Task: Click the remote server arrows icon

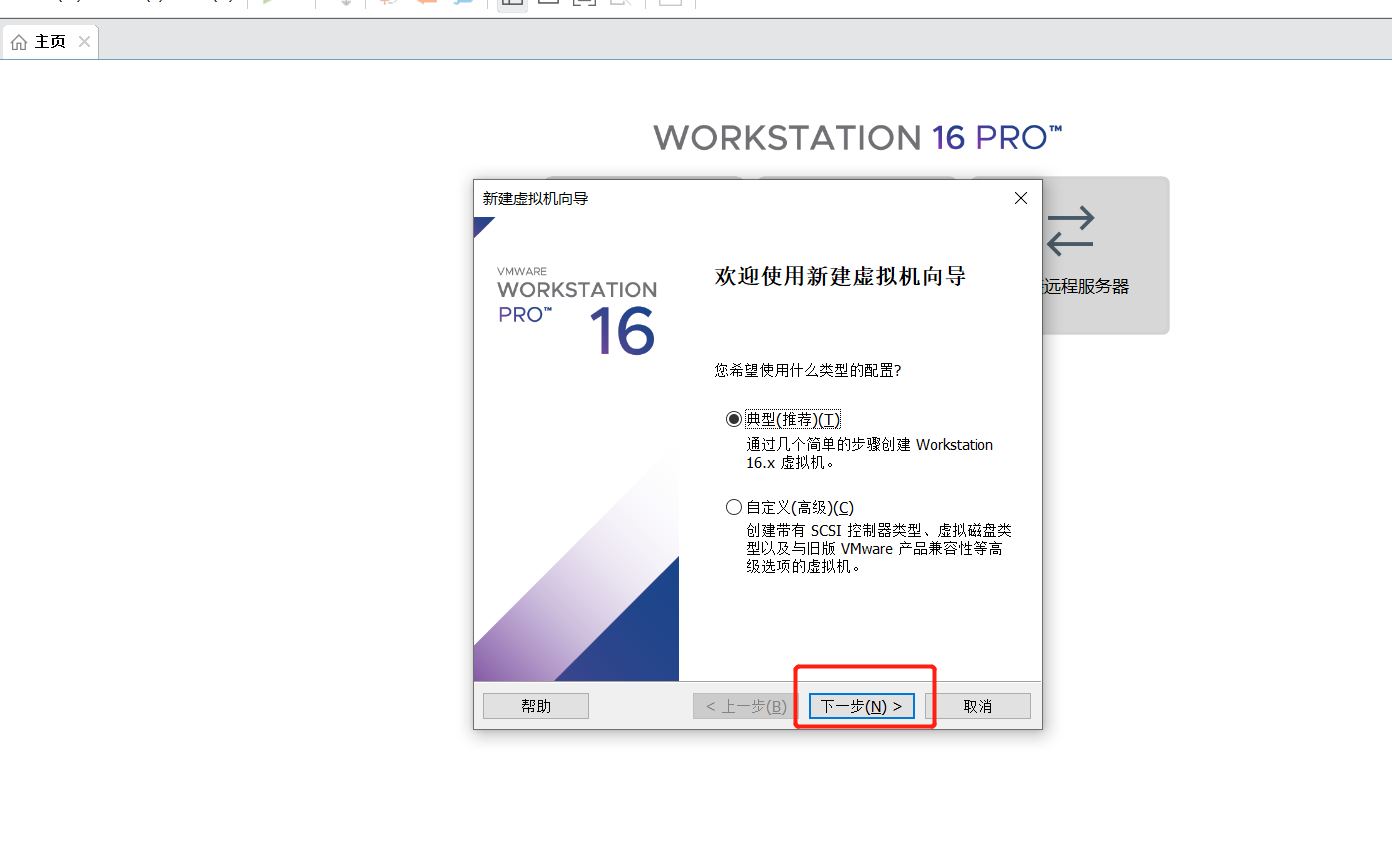Action: coord(1071,231)
